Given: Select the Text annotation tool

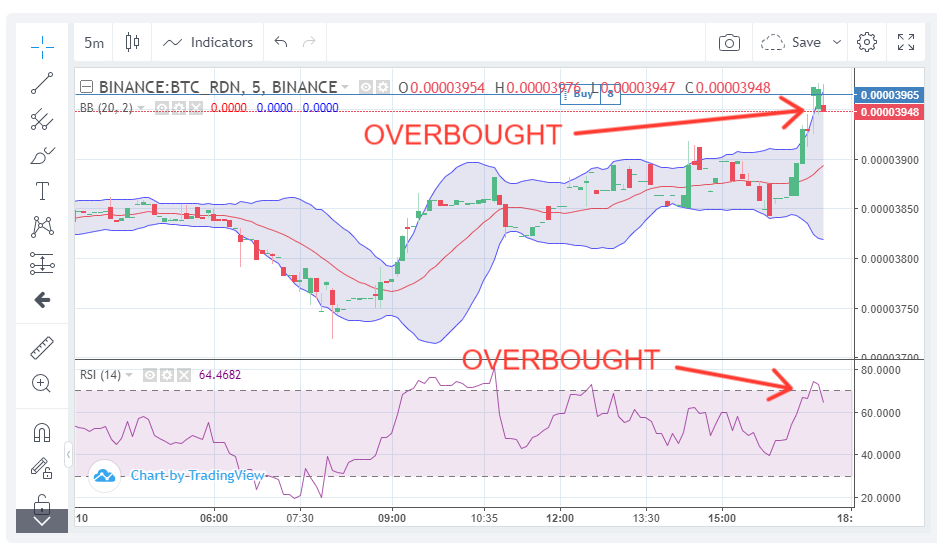Looking at the screenshot, I should click(x=42, y=191).
